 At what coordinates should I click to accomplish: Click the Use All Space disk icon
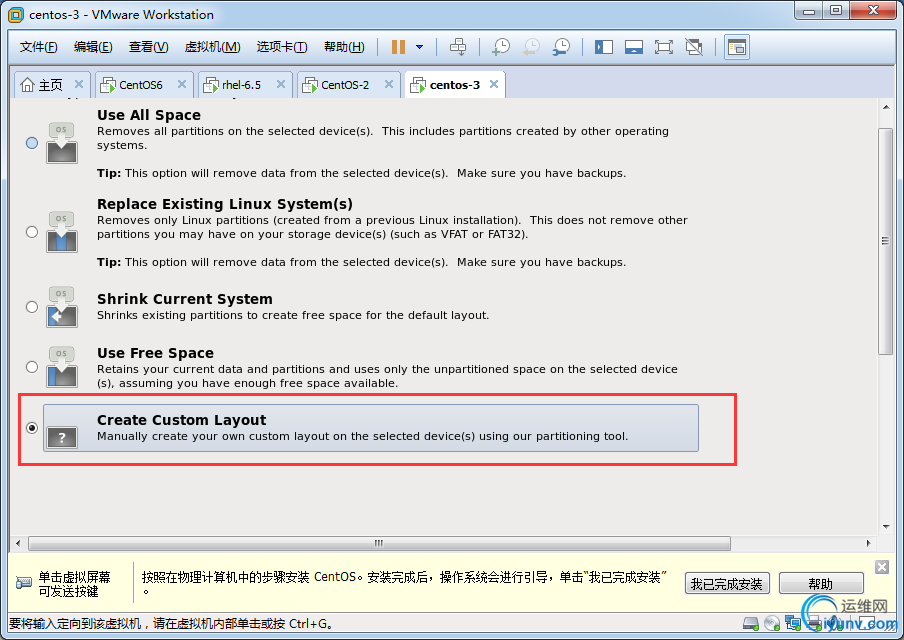[x=62, y=143]
